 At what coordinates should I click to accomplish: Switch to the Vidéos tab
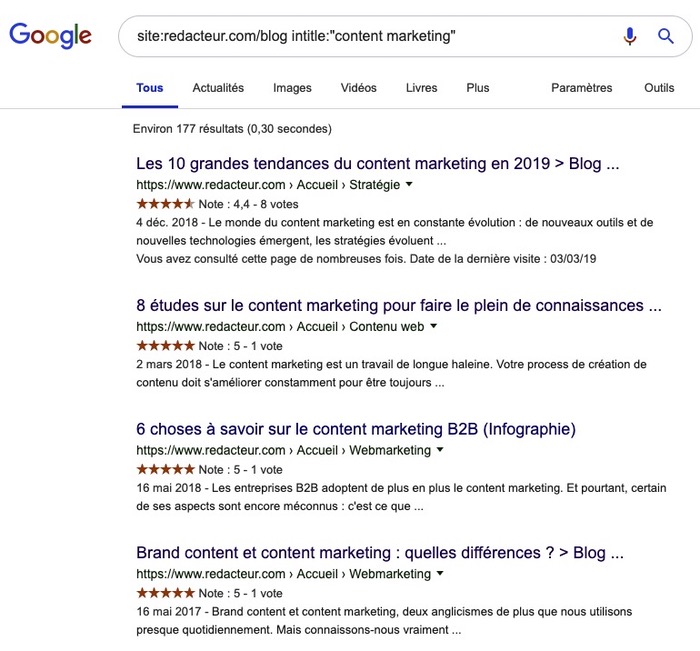[x=358, y=88]
